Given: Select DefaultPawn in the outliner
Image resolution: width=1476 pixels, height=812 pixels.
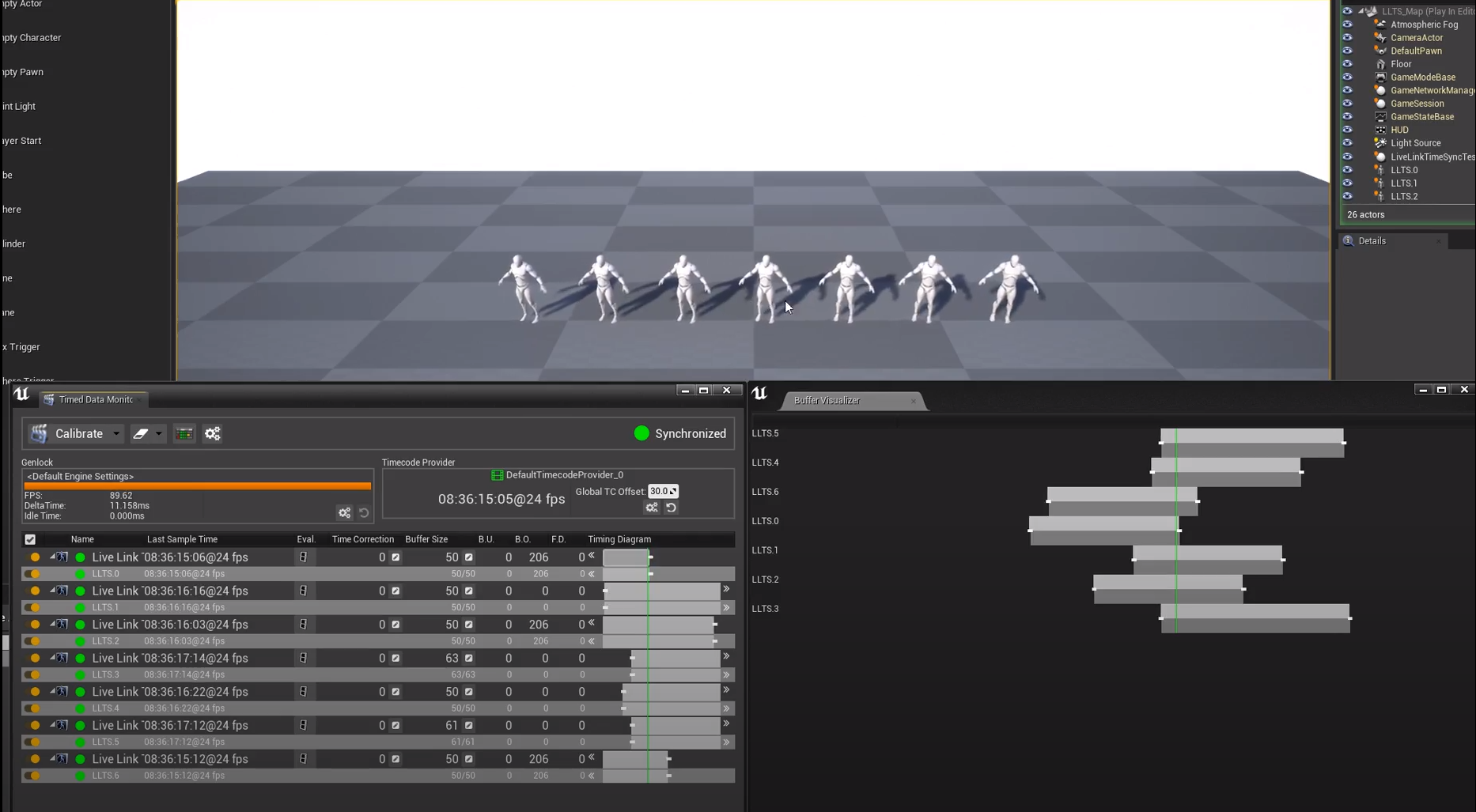Looking at the screenshot, I should [1416, 51].
